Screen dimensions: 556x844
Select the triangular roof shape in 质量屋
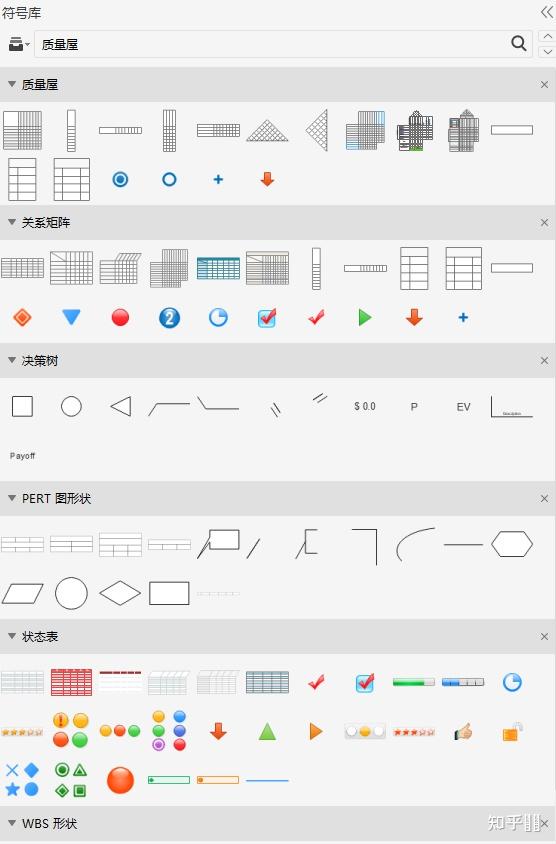(268, 130)
